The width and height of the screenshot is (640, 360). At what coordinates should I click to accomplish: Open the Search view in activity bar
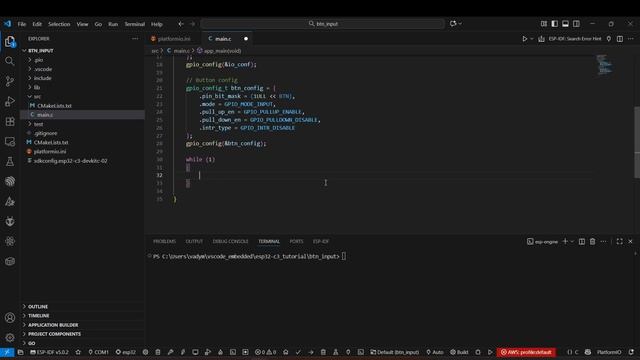[x=10, y=61]
